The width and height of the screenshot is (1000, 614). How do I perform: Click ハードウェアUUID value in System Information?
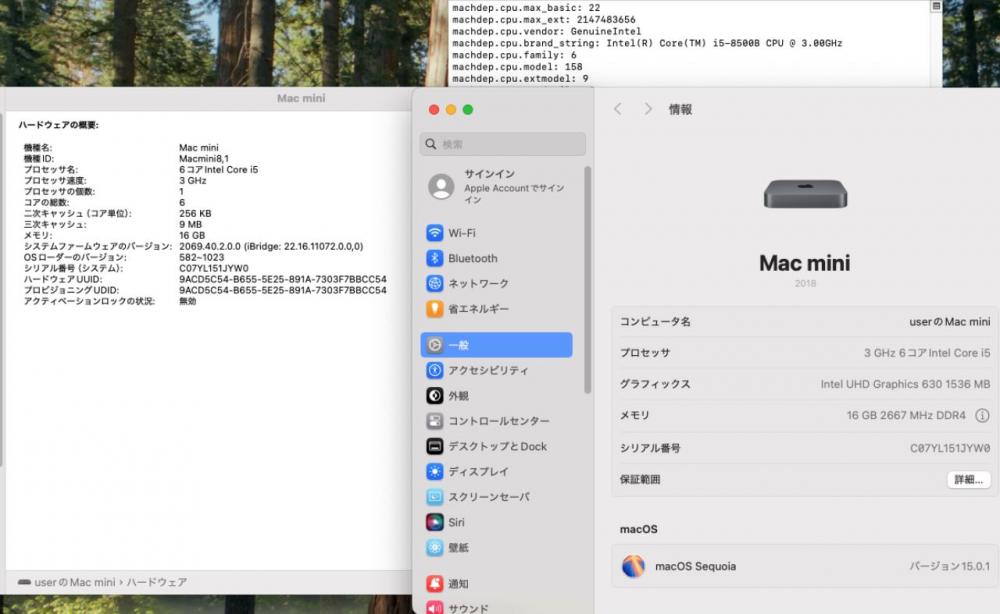pos(283,279)
